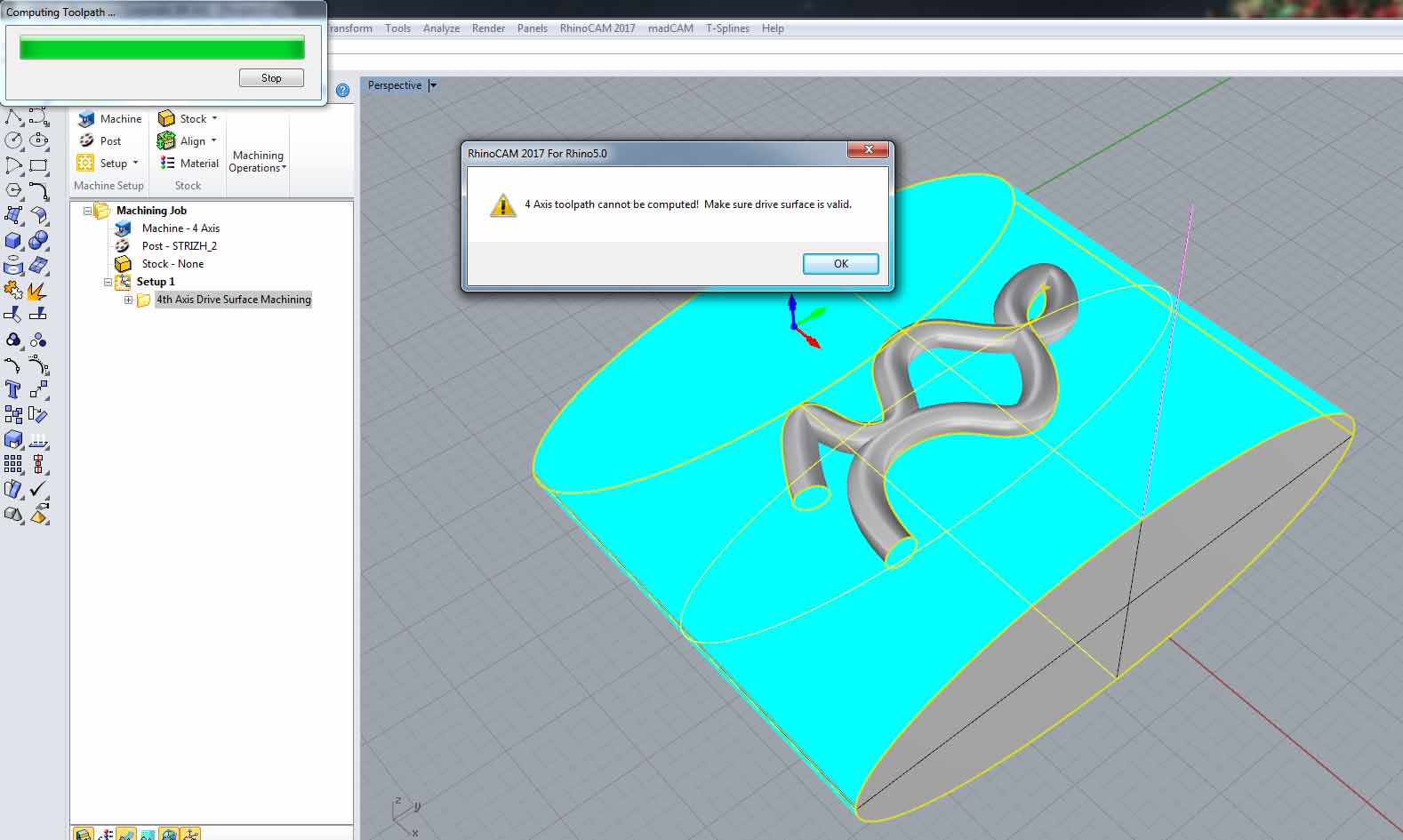Select the Text object tool
This screenshot has width=1403, height=840.
pyautogui.click(x=12, y=389)
